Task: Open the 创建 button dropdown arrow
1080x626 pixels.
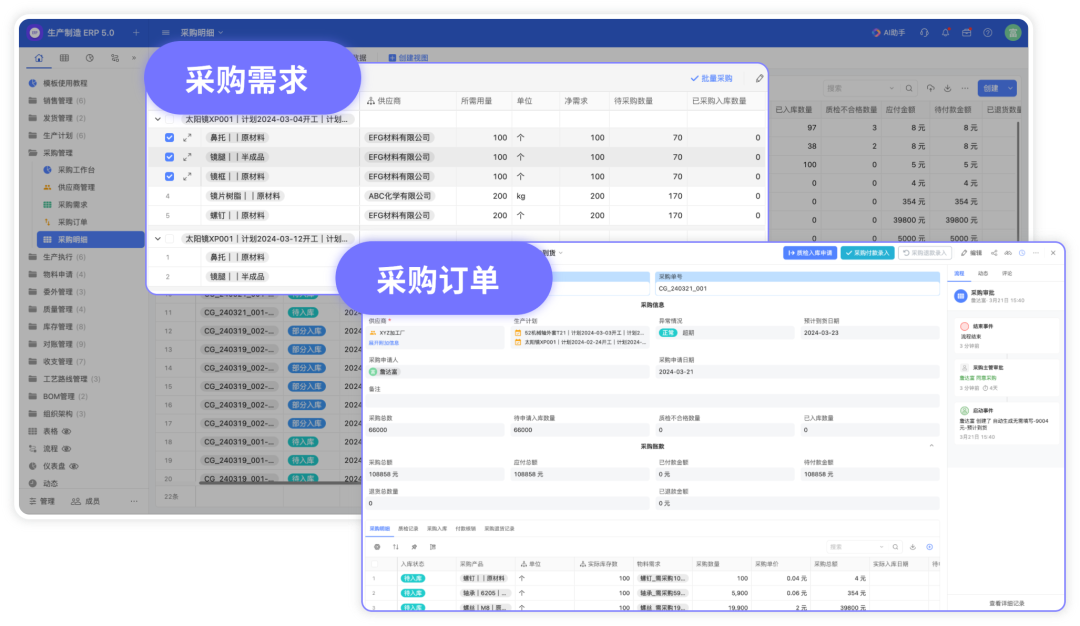Action: 1010,88
